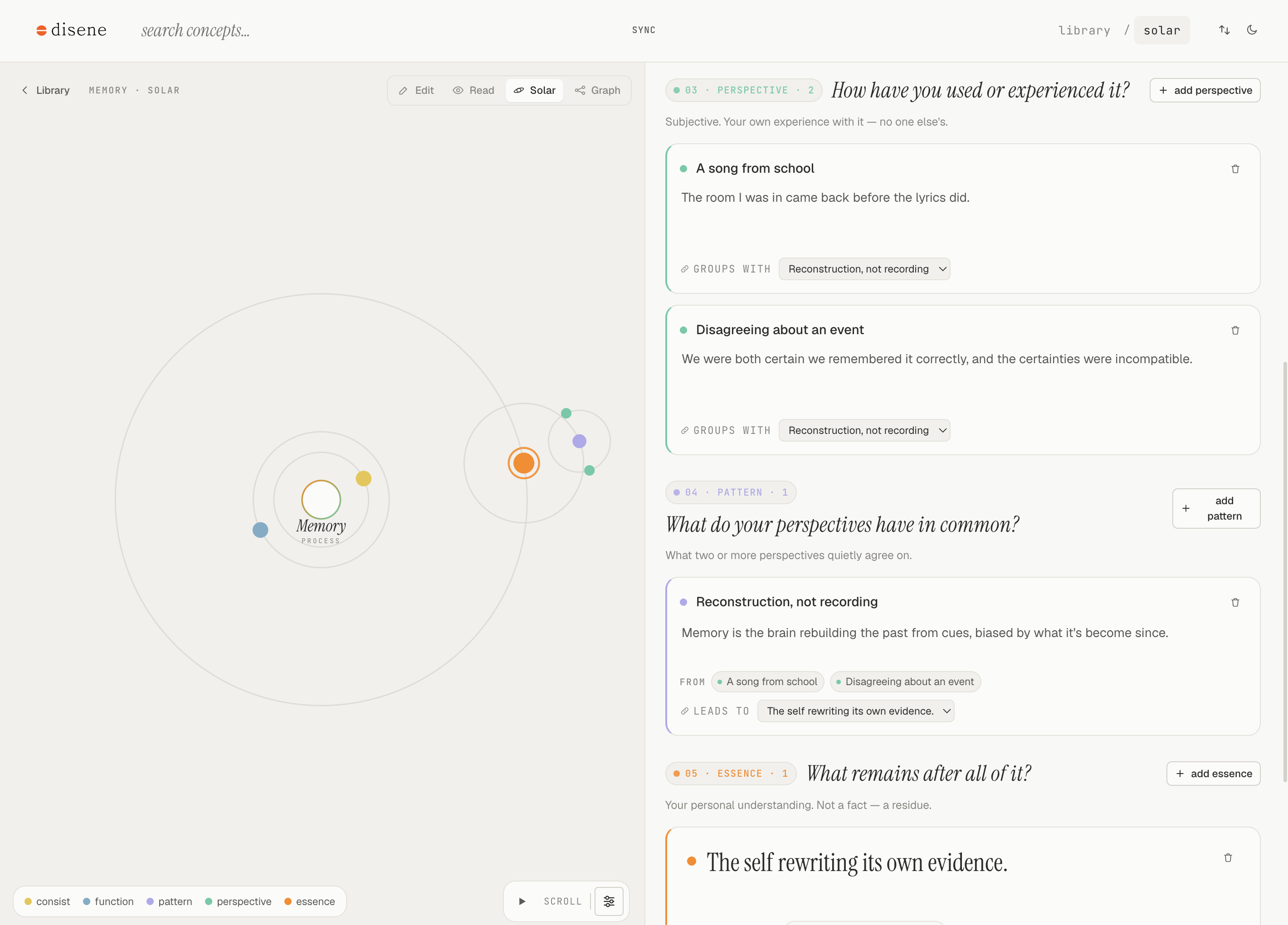The image size is (1288, 925).
Task: Delete 'The self rewriting its own evidence' card
Action: 1228,857
